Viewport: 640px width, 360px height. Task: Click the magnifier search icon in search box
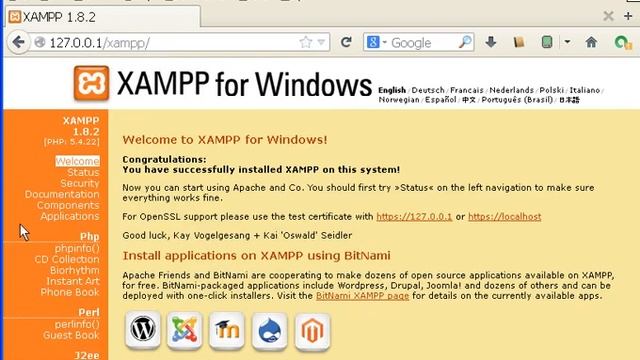[465, 42]
